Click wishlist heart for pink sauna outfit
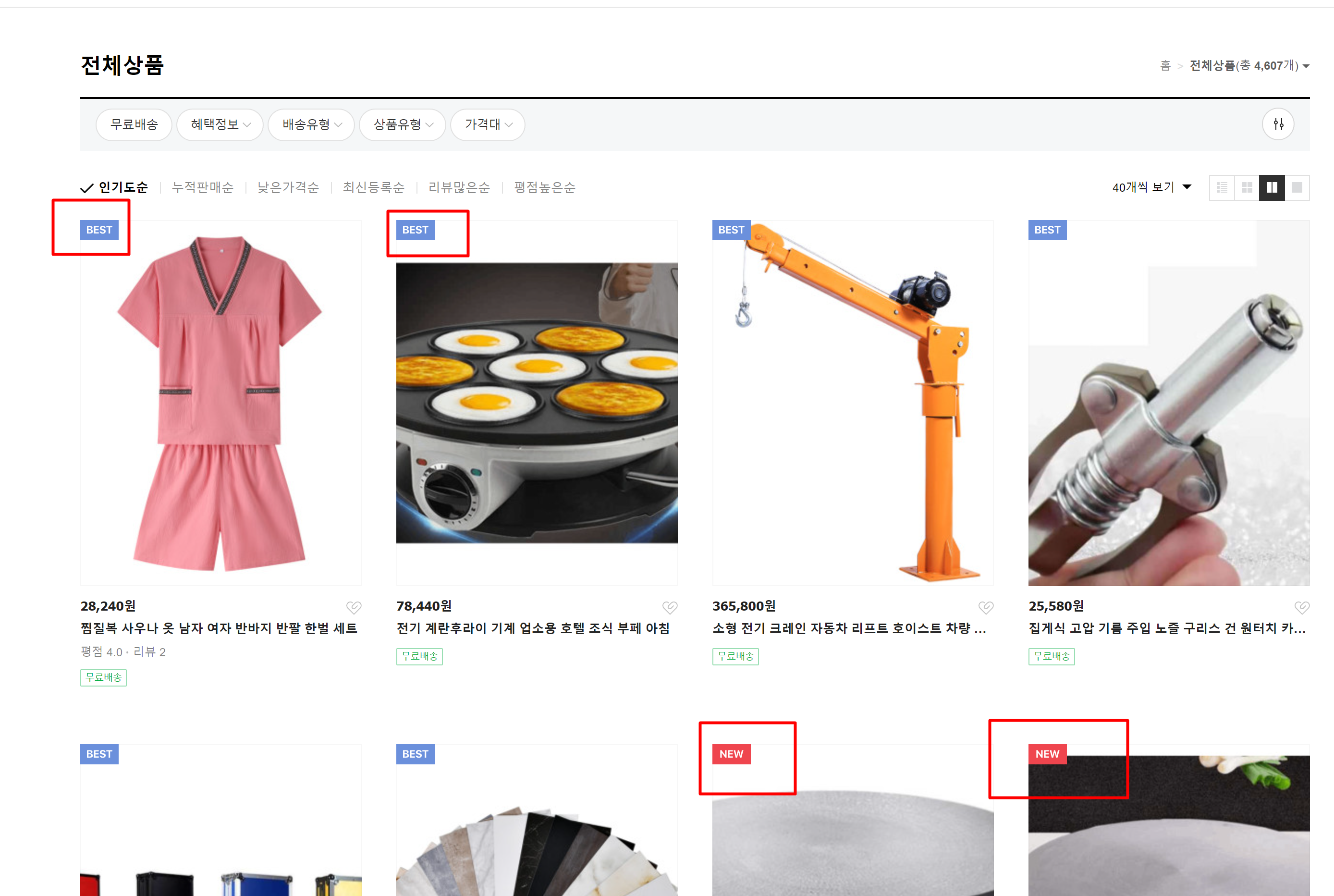 (354, 607)
